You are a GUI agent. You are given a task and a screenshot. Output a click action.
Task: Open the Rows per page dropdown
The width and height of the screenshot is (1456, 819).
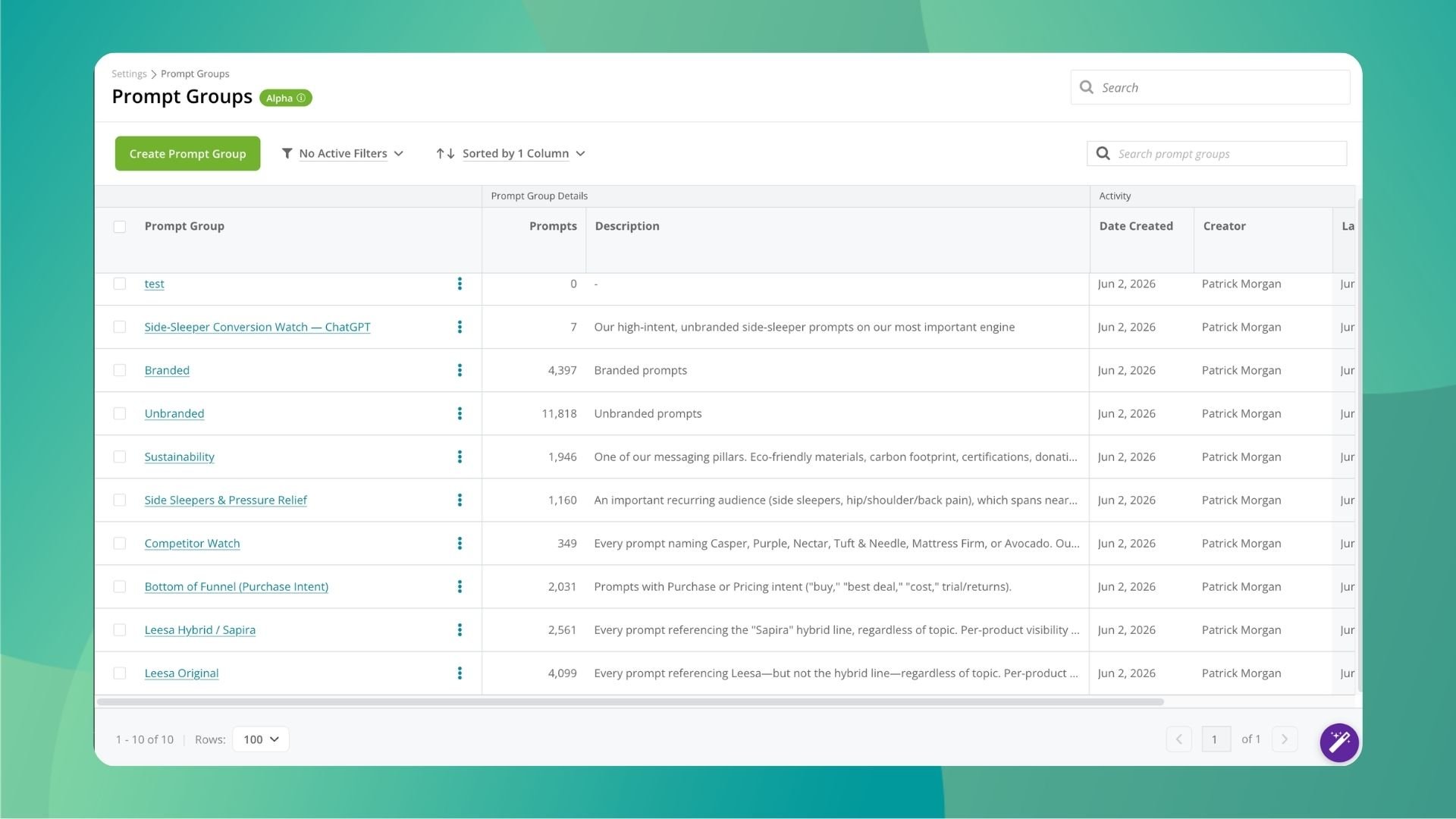point(261,739)
